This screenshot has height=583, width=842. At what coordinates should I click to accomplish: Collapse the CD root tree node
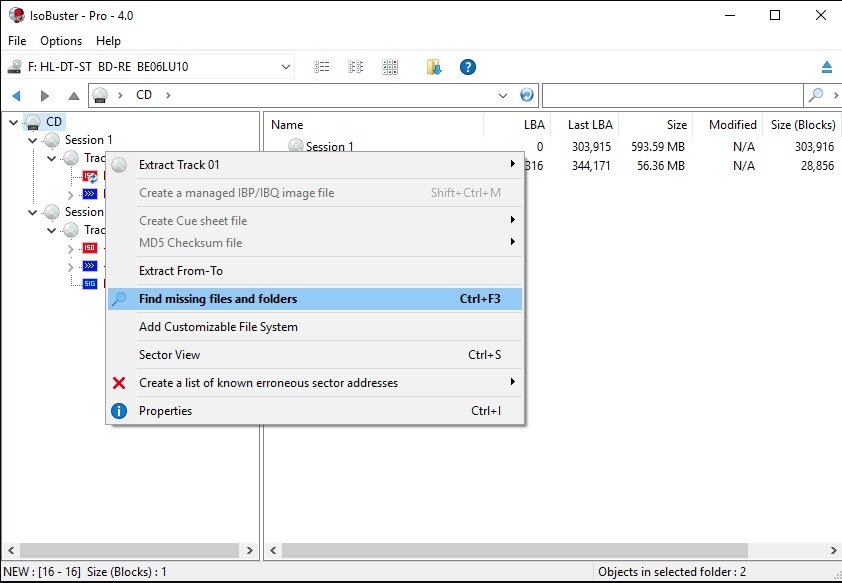[x=13, y=122]
